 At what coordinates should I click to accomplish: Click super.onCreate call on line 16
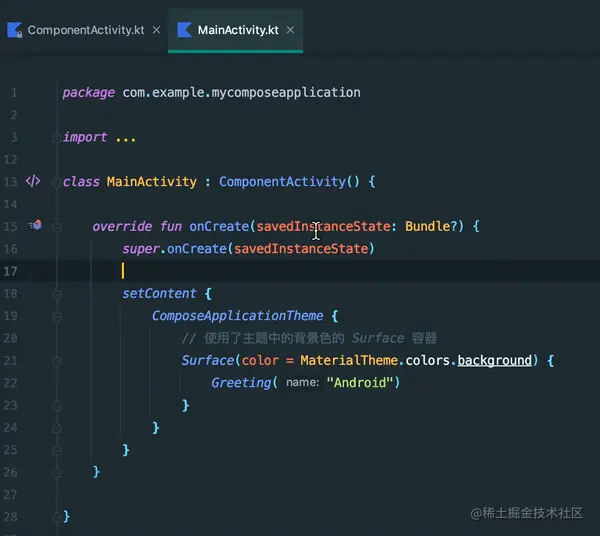pos(248,249)
